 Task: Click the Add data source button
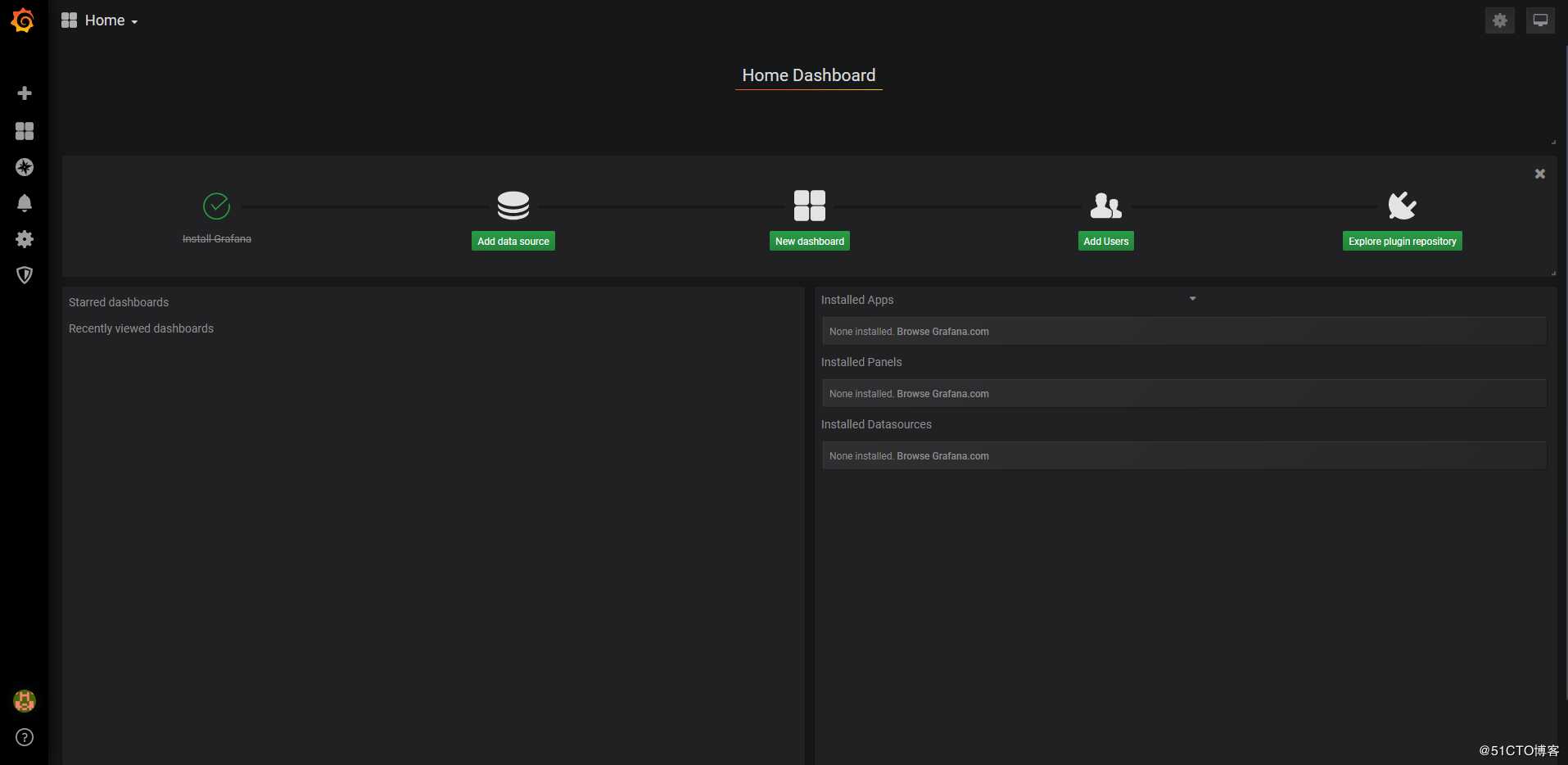click(513, 241)
